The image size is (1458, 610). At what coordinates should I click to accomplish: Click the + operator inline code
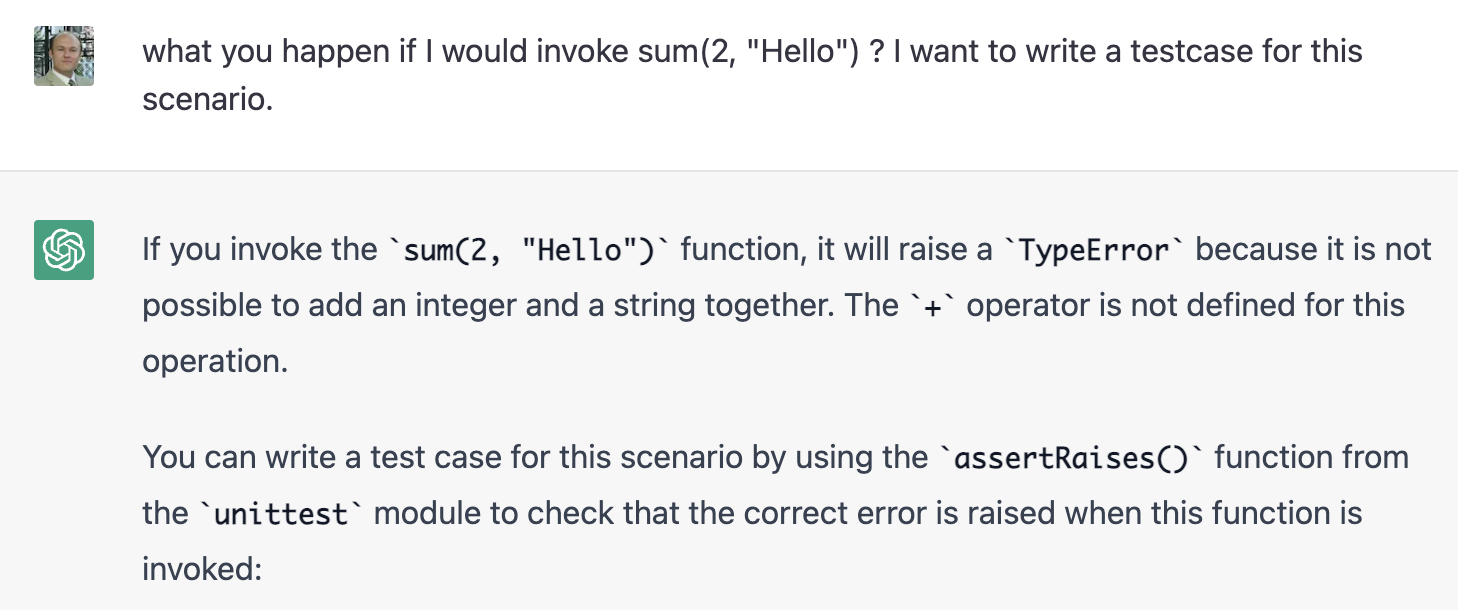click(x=932, y=306)
